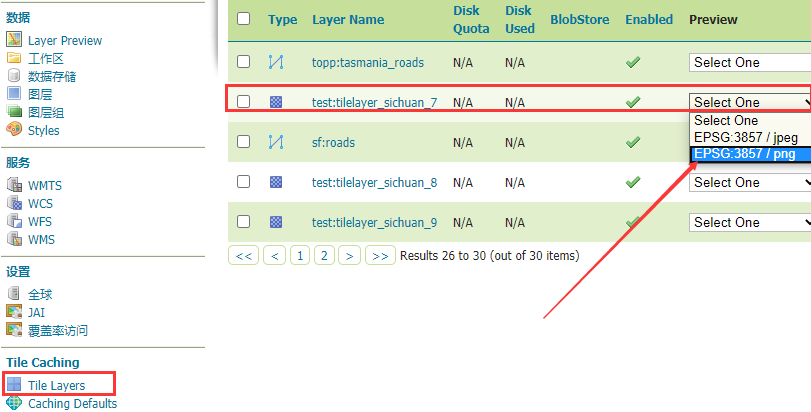Screen dimensions: 811x412
Task: Open topp:tasmania_roads layer link
Action: pyautogui.click(x=368, y=63)
